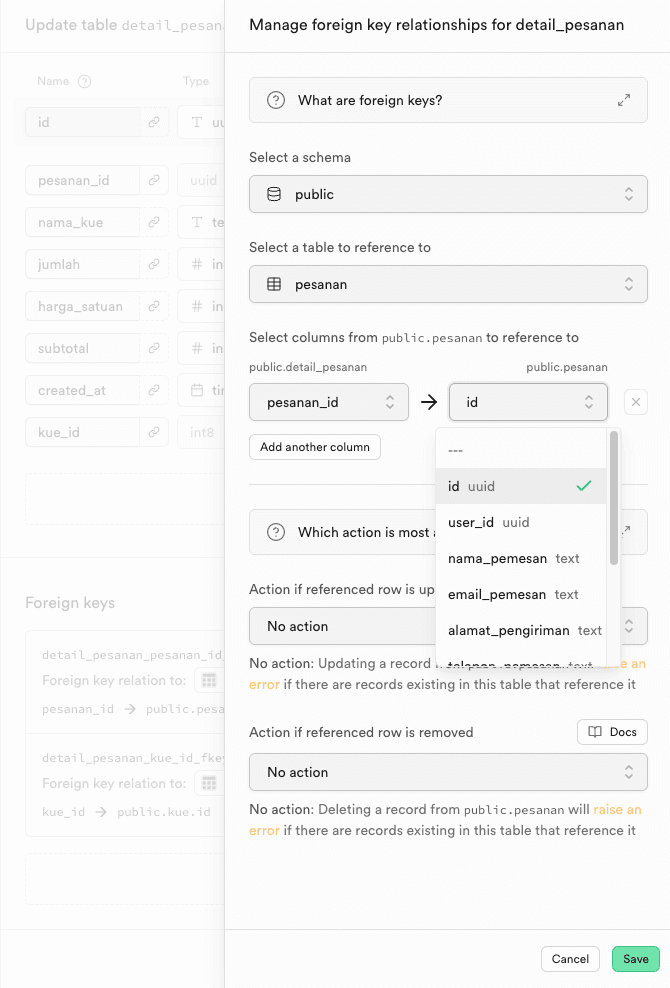Click the table icon in detail_pesanan_kue_id_fkey foreign key
The width and height of the screenshot is (670, 988).
pos(209,783)
